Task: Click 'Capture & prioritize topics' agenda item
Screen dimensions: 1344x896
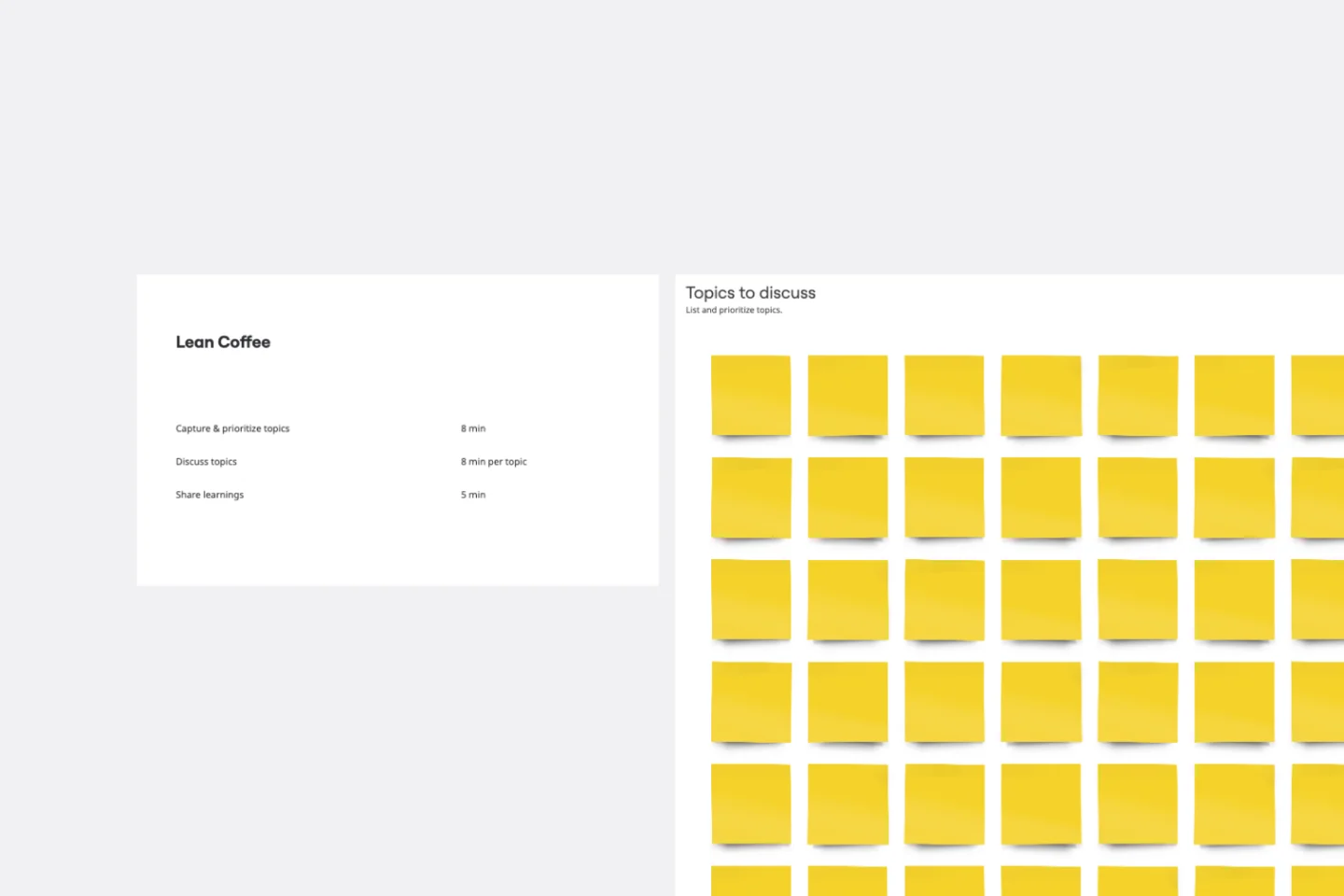Action: pyautogui.click(x=232, y=428)
